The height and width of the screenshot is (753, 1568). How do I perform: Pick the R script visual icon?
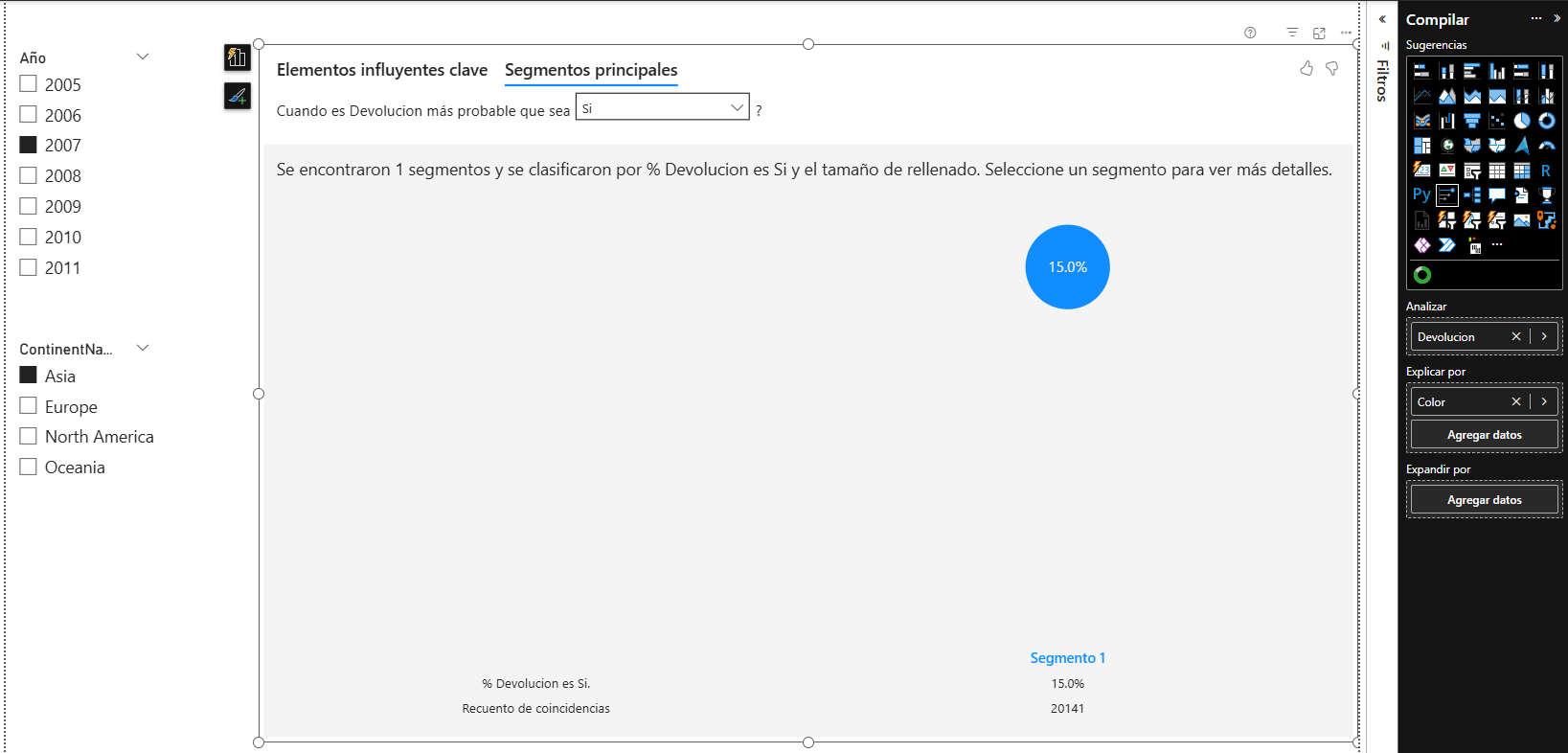coord(1546,171)
